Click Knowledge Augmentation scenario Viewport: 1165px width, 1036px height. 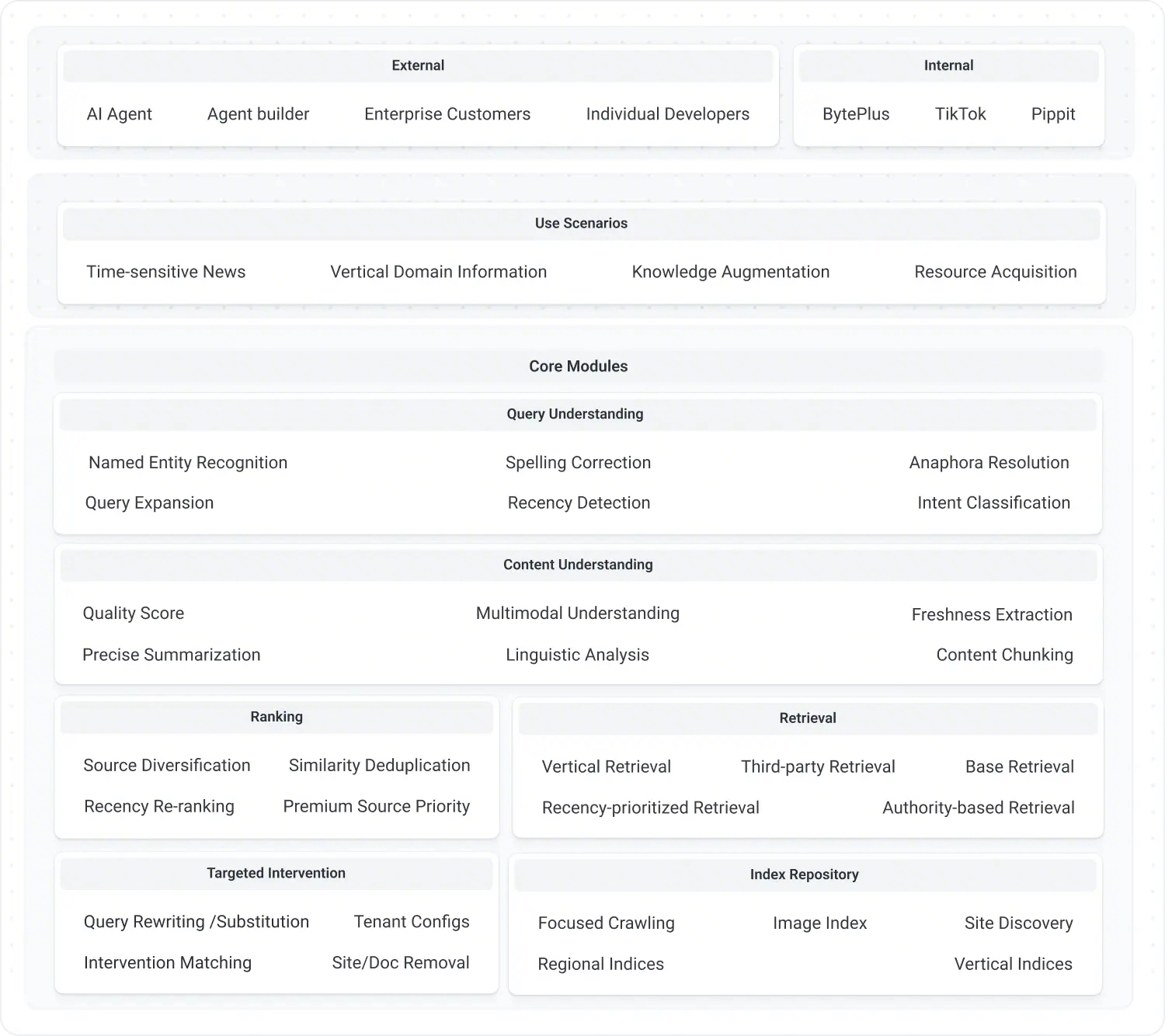point(731,272)
